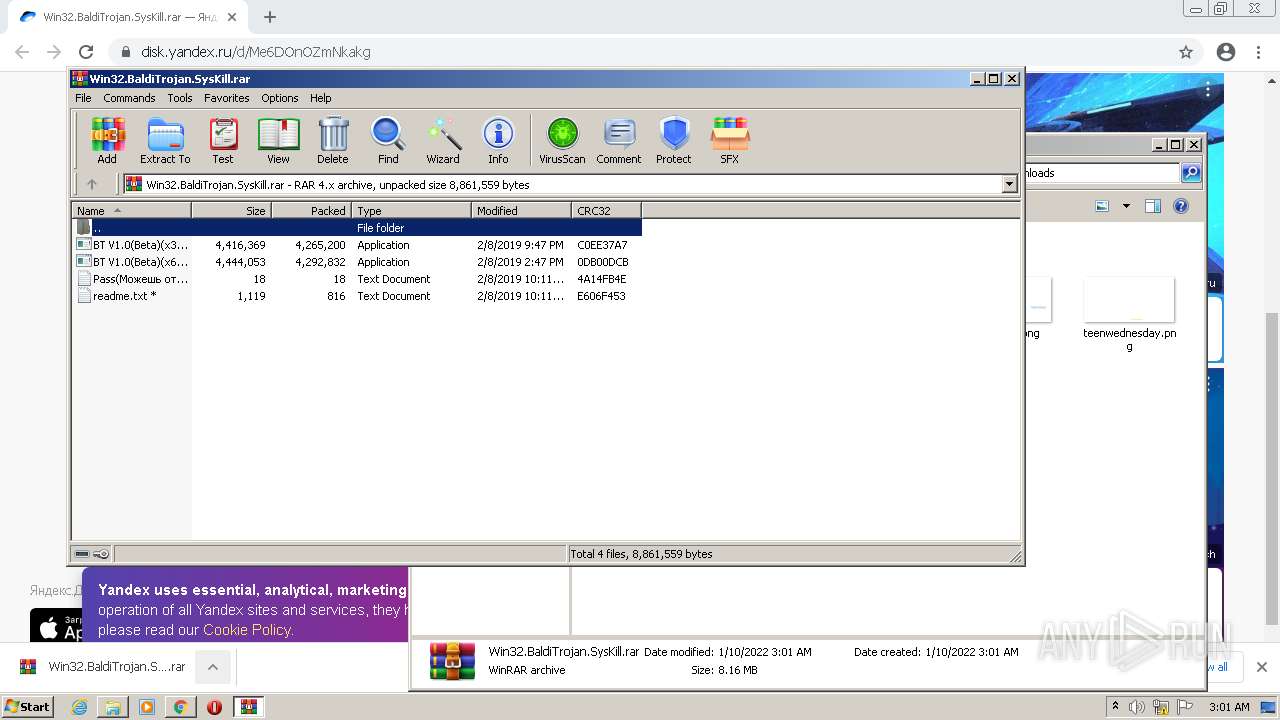Open the Find tool in WinRAR
Viewport: 1280px width, 720px height.
click(x=388, y=140)
